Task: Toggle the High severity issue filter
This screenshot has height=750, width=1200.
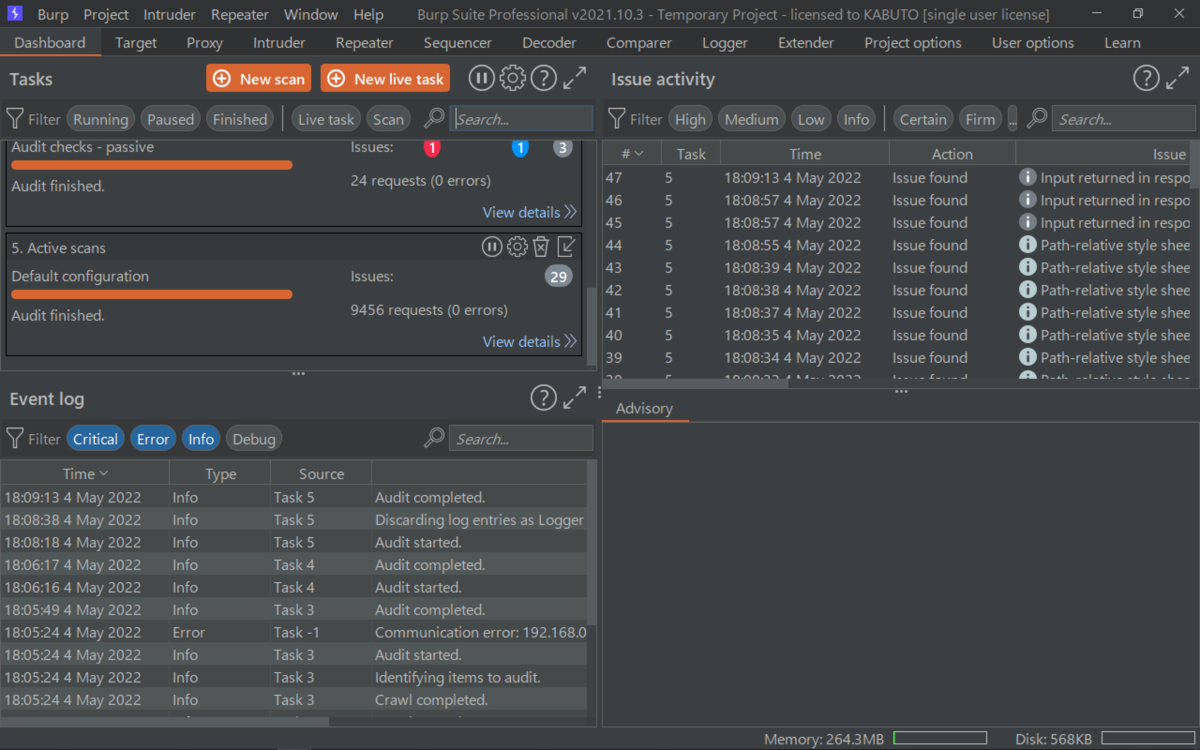Action: (690, 119)
